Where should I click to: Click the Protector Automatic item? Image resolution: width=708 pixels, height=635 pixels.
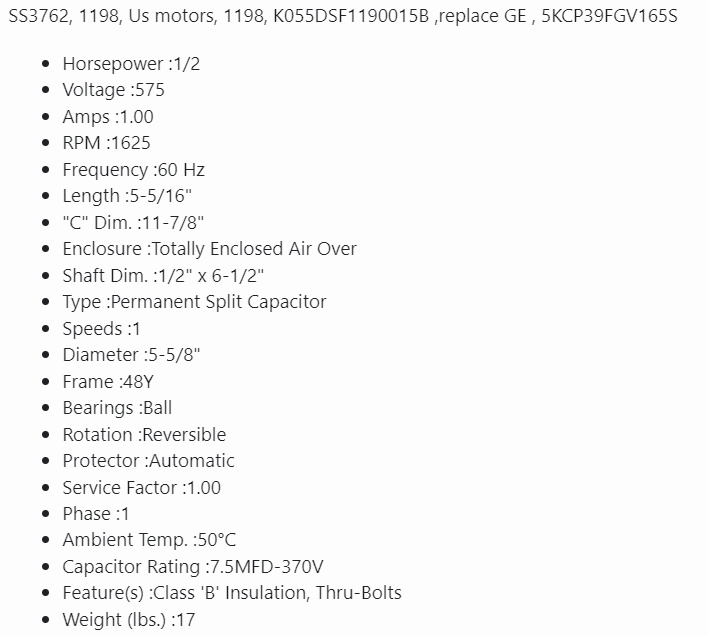click(x=148, y=461)
